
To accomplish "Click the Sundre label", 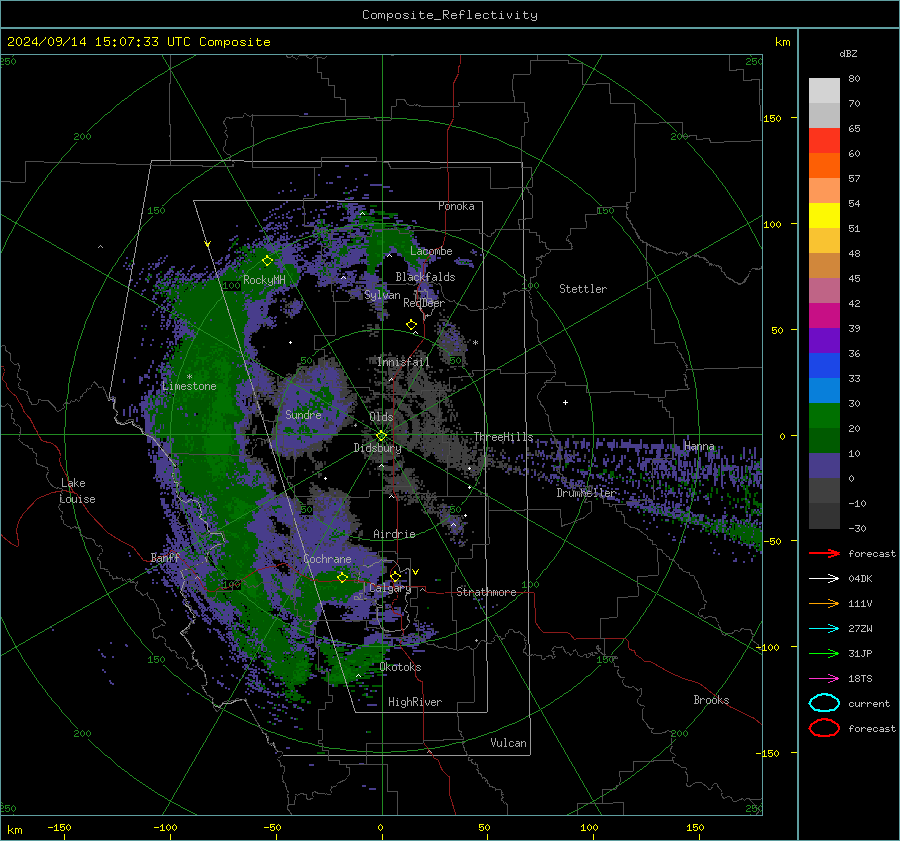I will click(303, 414).
